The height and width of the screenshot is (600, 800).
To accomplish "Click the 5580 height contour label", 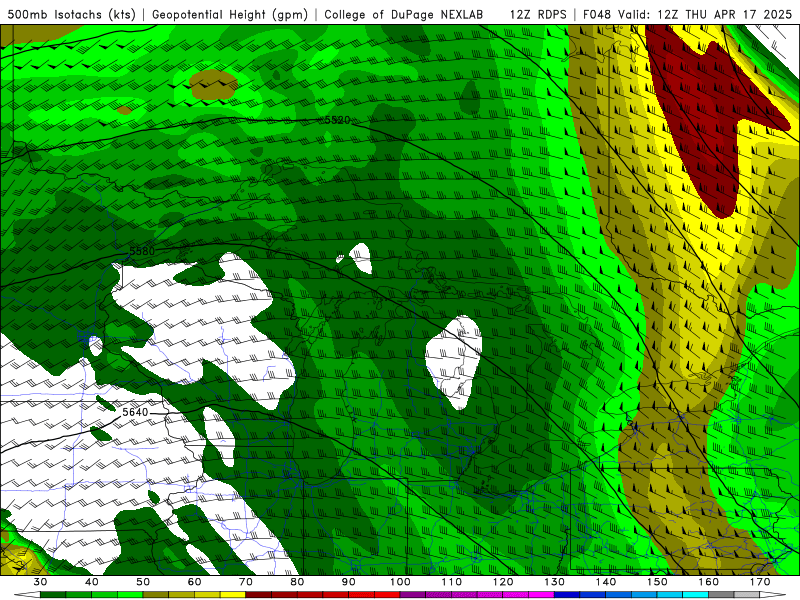I will point(142,251).
